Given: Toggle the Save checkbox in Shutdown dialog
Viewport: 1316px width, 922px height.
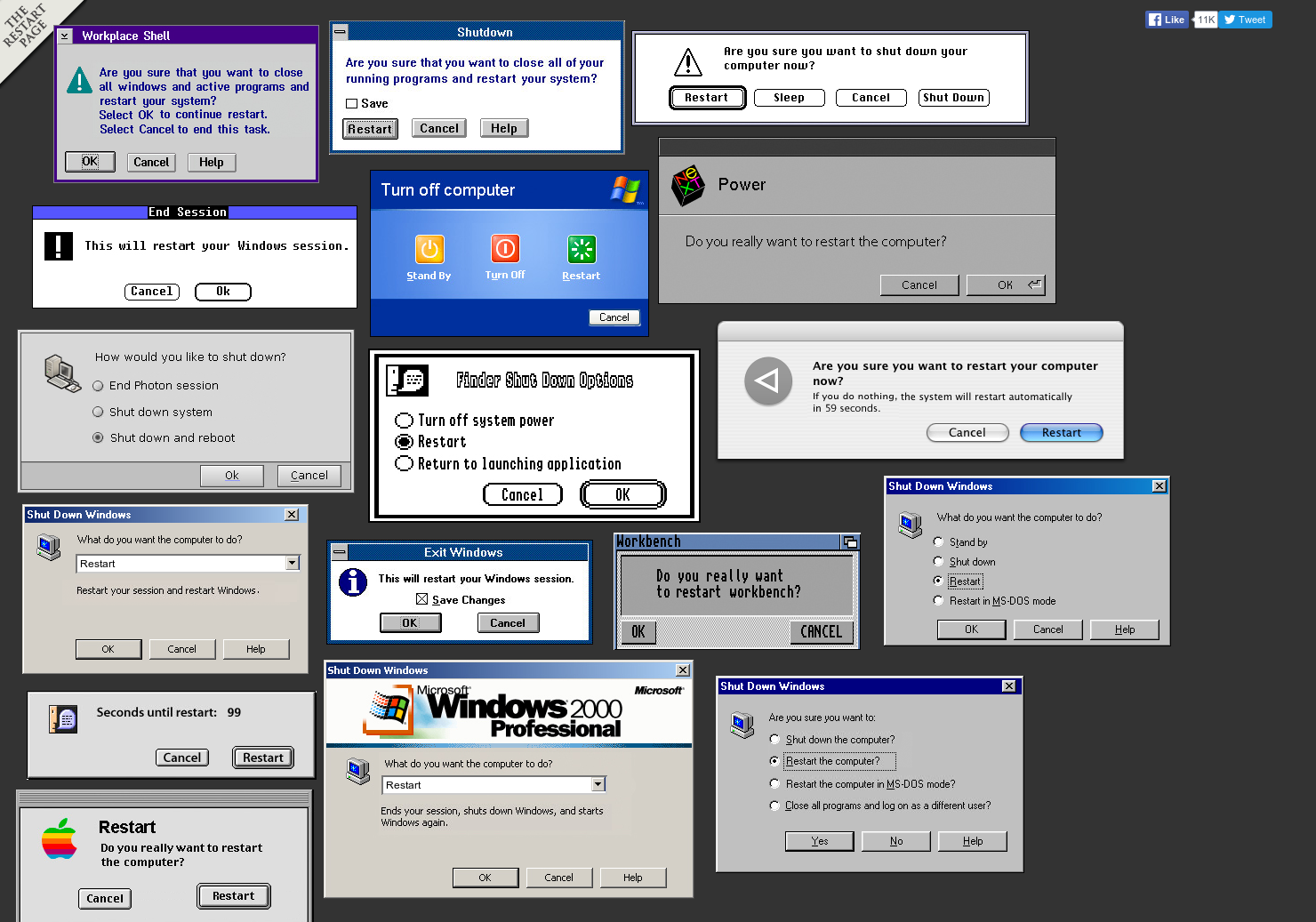Looking at the screenshot, I should click(352, 104).
